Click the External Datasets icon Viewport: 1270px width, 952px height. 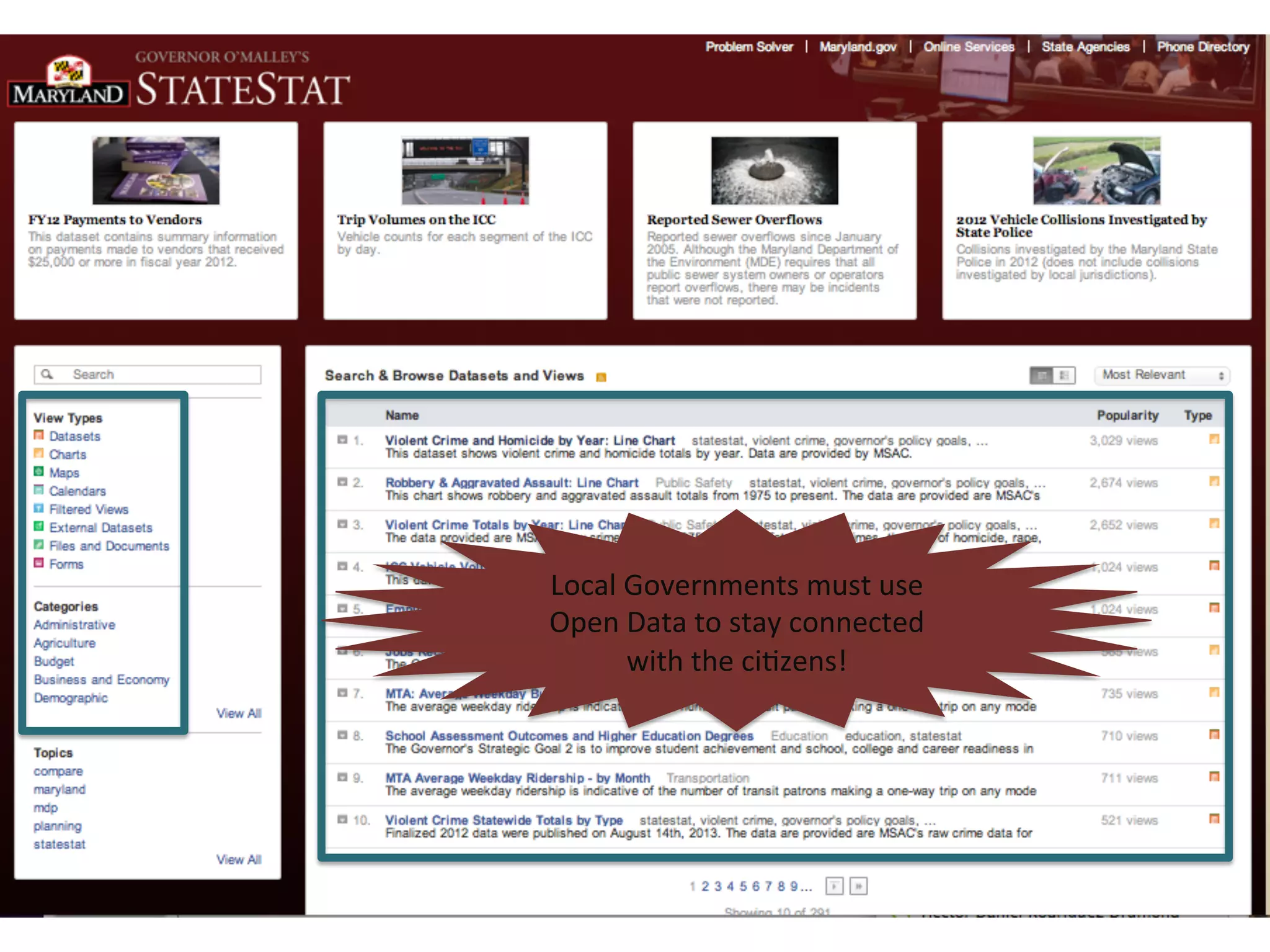pos(39,527)
